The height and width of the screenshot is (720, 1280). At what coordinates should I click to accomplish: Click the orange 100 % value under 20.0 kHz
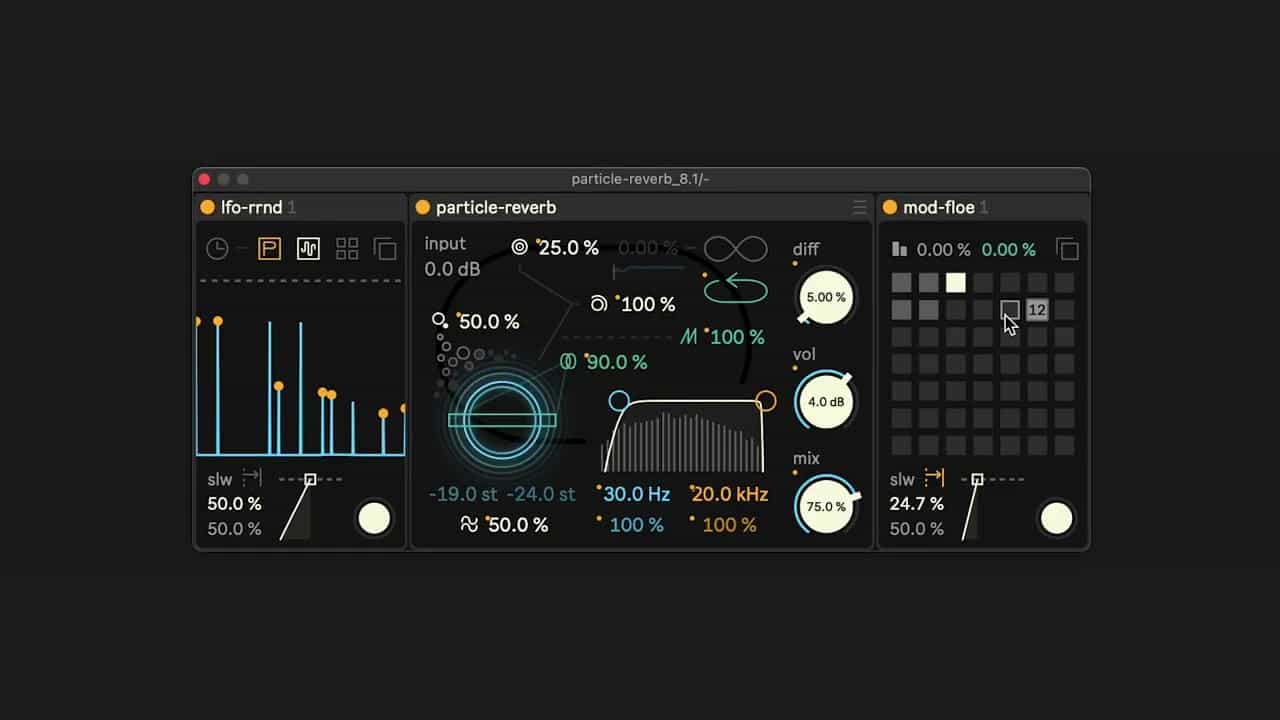[x=729, y=525]
